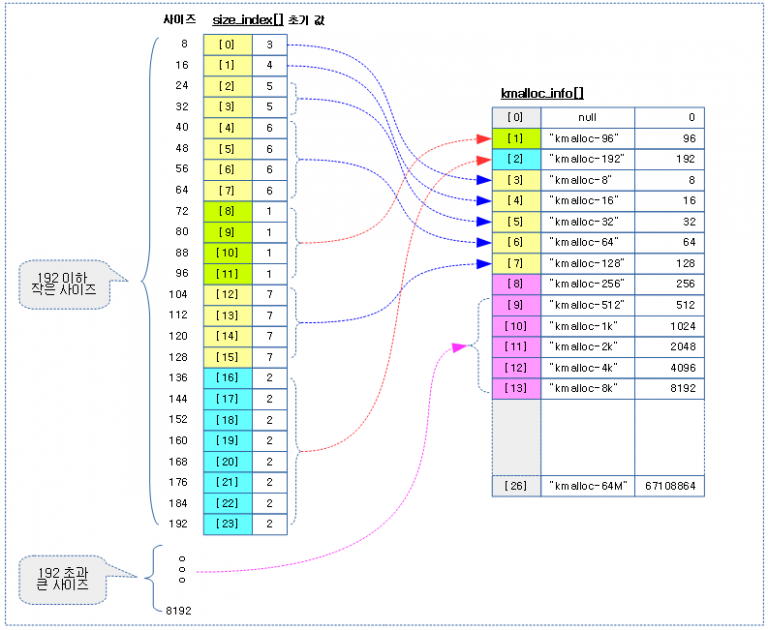Click the "kmalloc-192" name cell
The image size is (768, 630).
pos(588,159)
